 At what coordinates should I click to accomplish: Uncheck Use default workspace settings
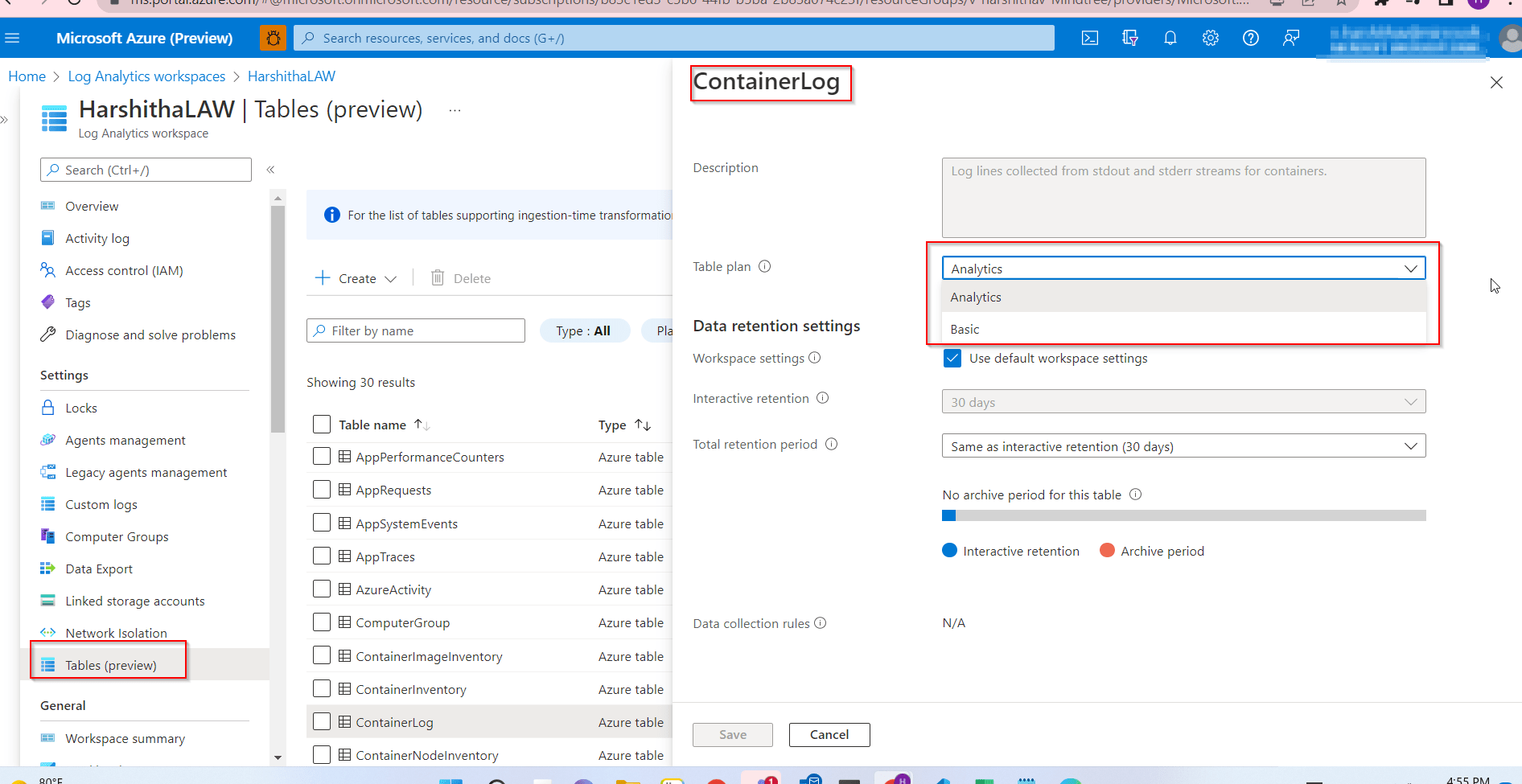(x=952, y=358)
